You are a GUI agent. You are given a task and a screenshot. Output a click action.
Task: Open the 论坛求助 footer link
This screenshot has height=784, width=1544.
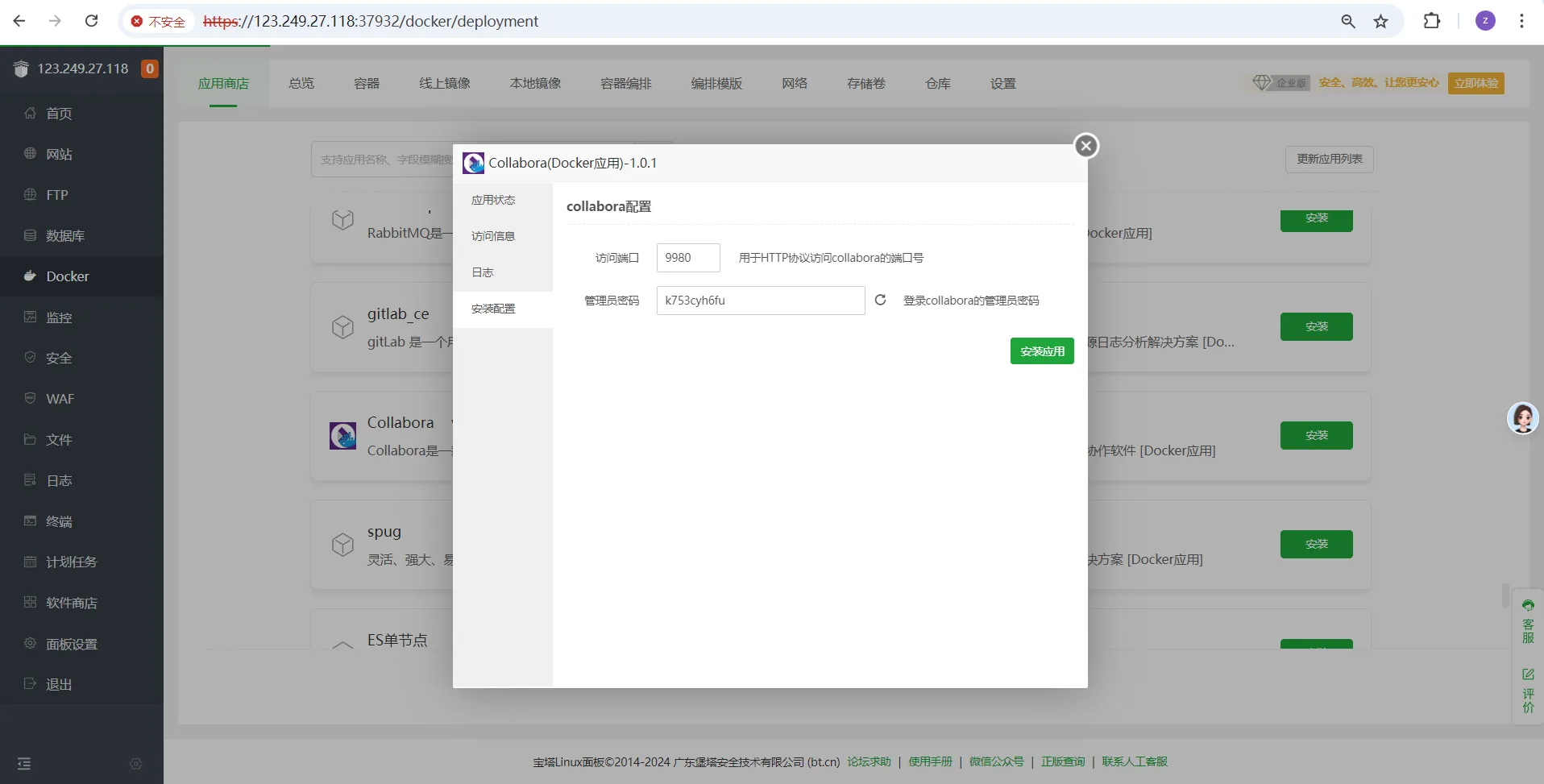(x=869, y=762)
